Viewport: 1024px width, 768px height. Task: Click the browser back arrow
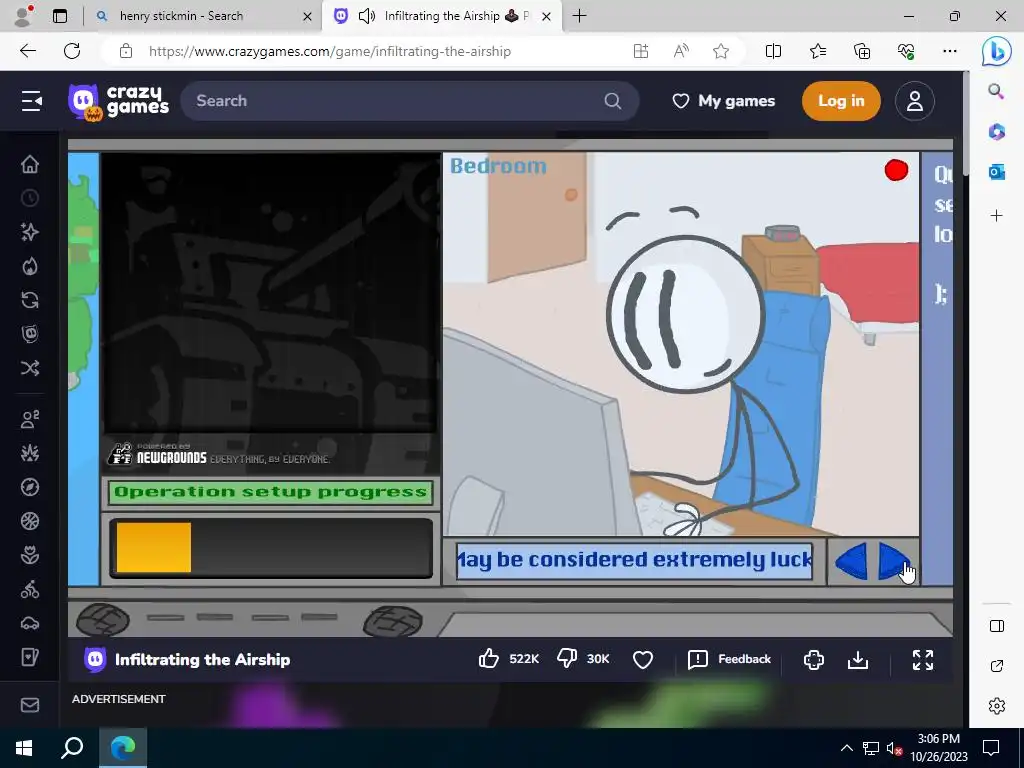pyautogui.click(x=27, y=51)
